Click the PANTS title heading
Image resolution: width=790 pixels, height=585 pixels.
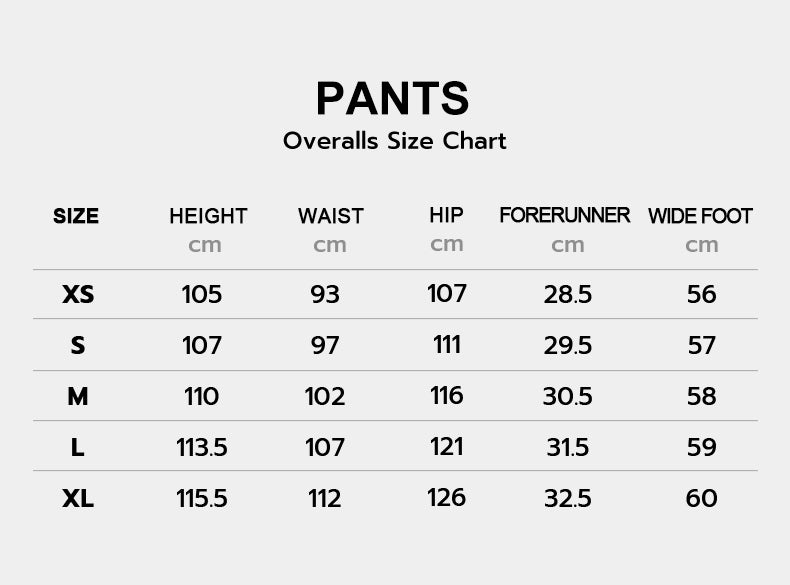point(392,99)
